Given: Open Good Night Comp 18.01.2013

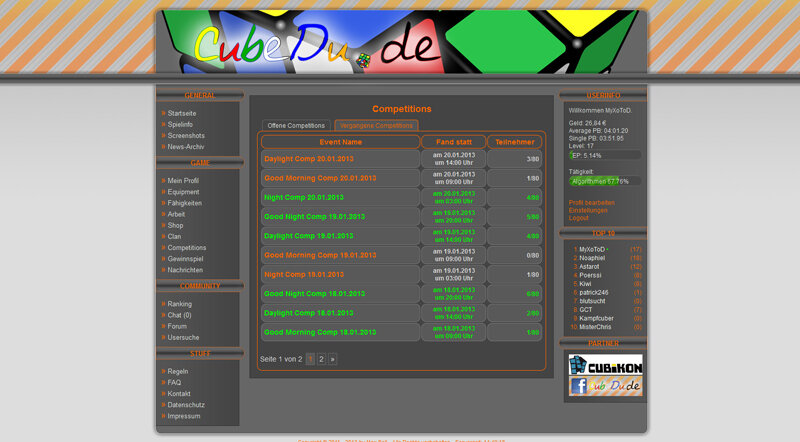Looking at the screenshot, I should pyautogui.click(x=314, y=294).
